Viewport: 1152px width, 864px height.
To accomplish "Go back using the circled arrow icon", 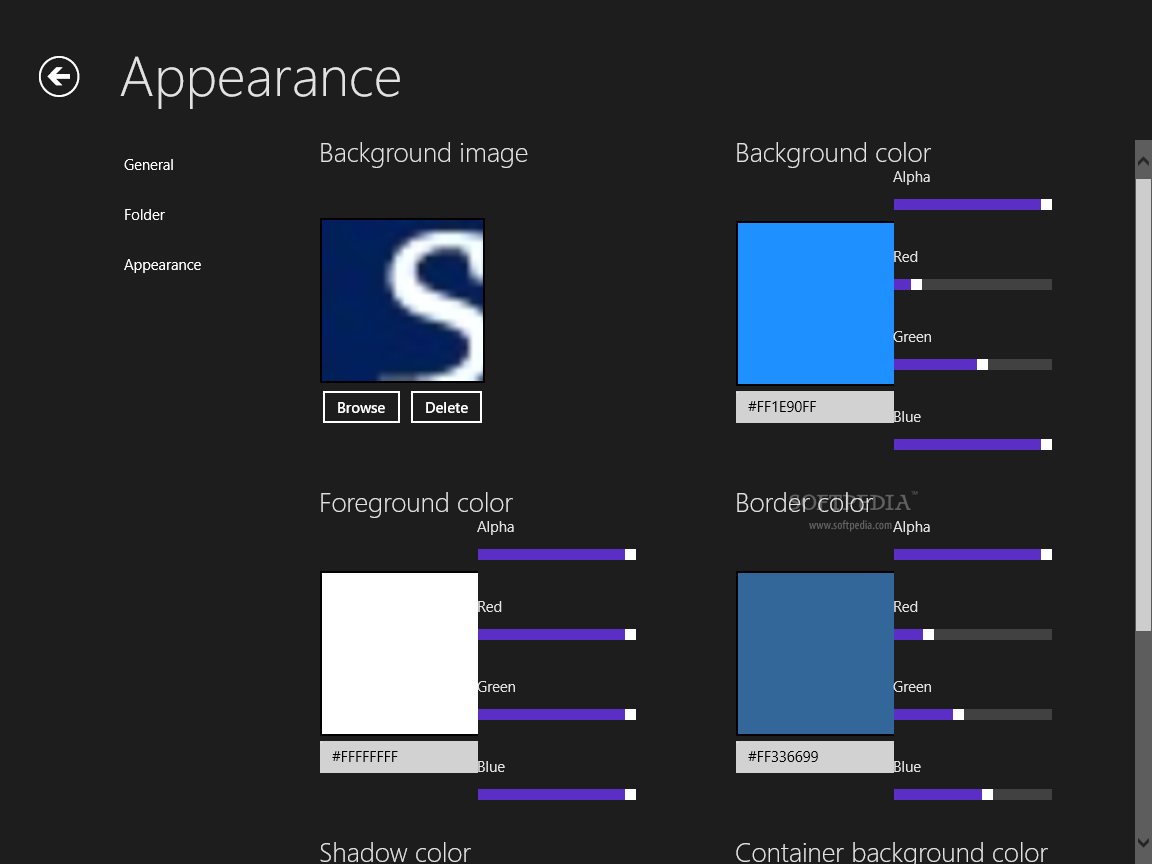I will (59, 76).
